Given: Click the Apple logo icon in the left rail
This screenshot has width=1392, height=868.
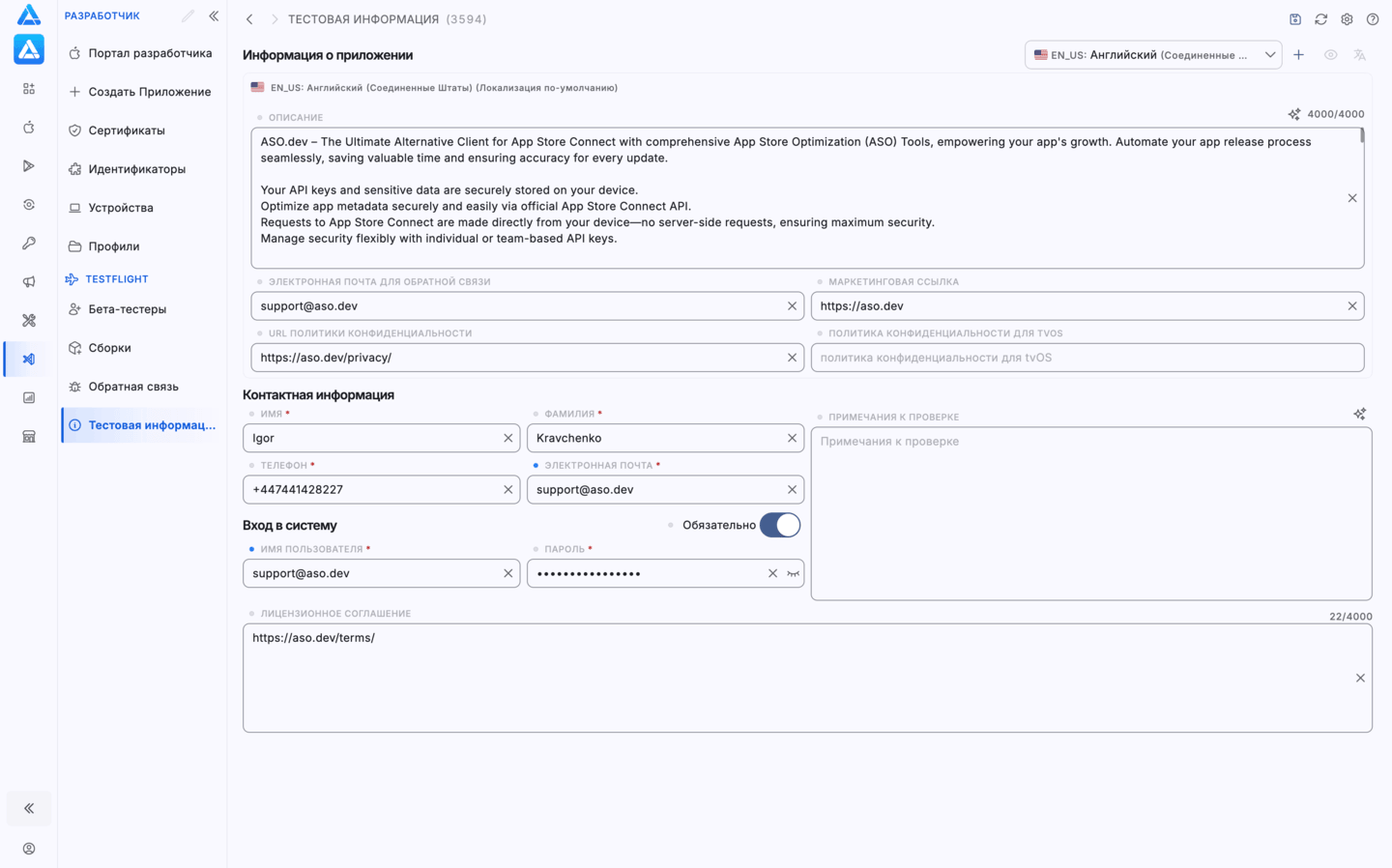Looking at the screenshot, I should point(29,128).
